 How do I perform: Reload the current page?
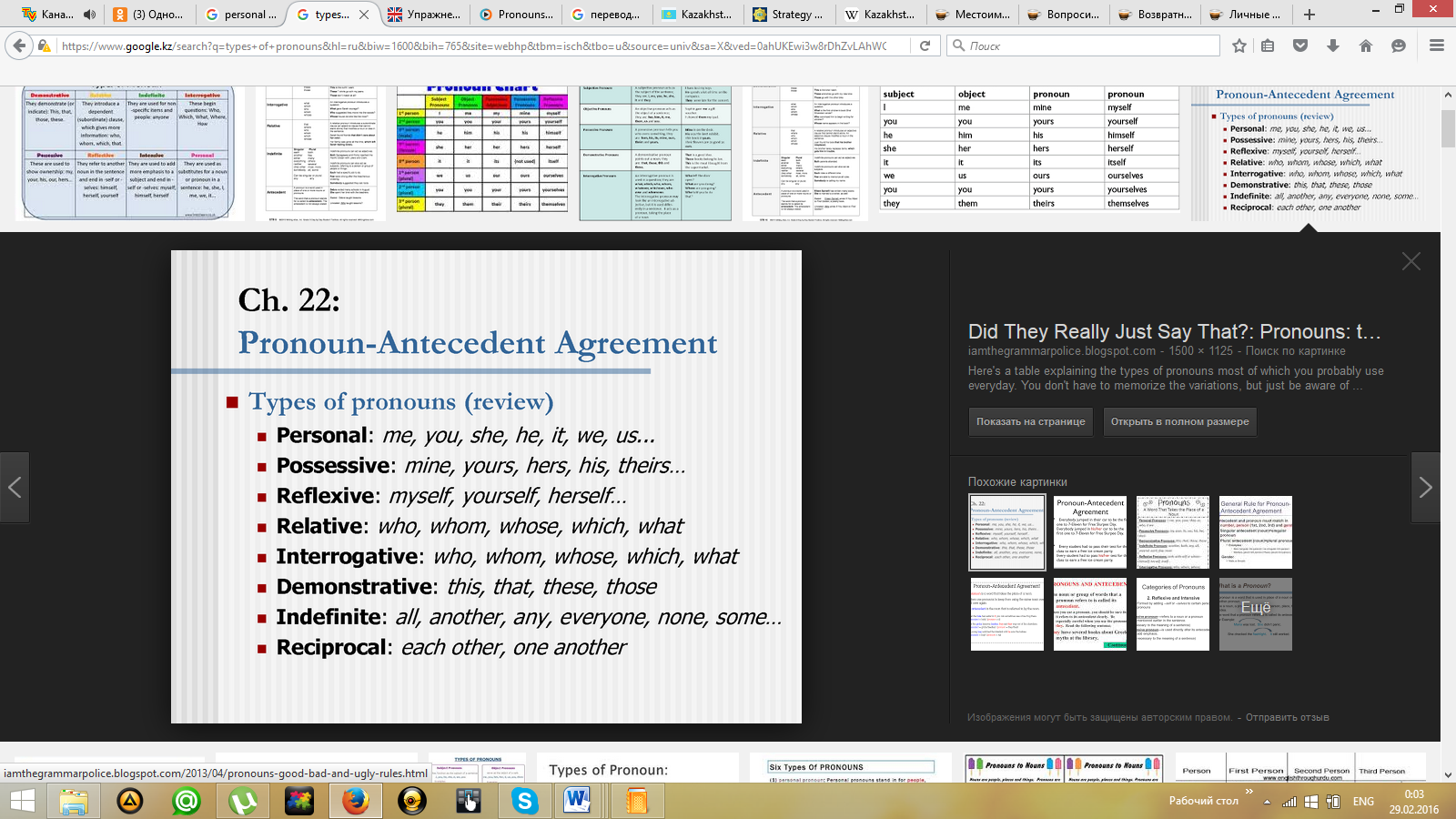click(925, 45)
